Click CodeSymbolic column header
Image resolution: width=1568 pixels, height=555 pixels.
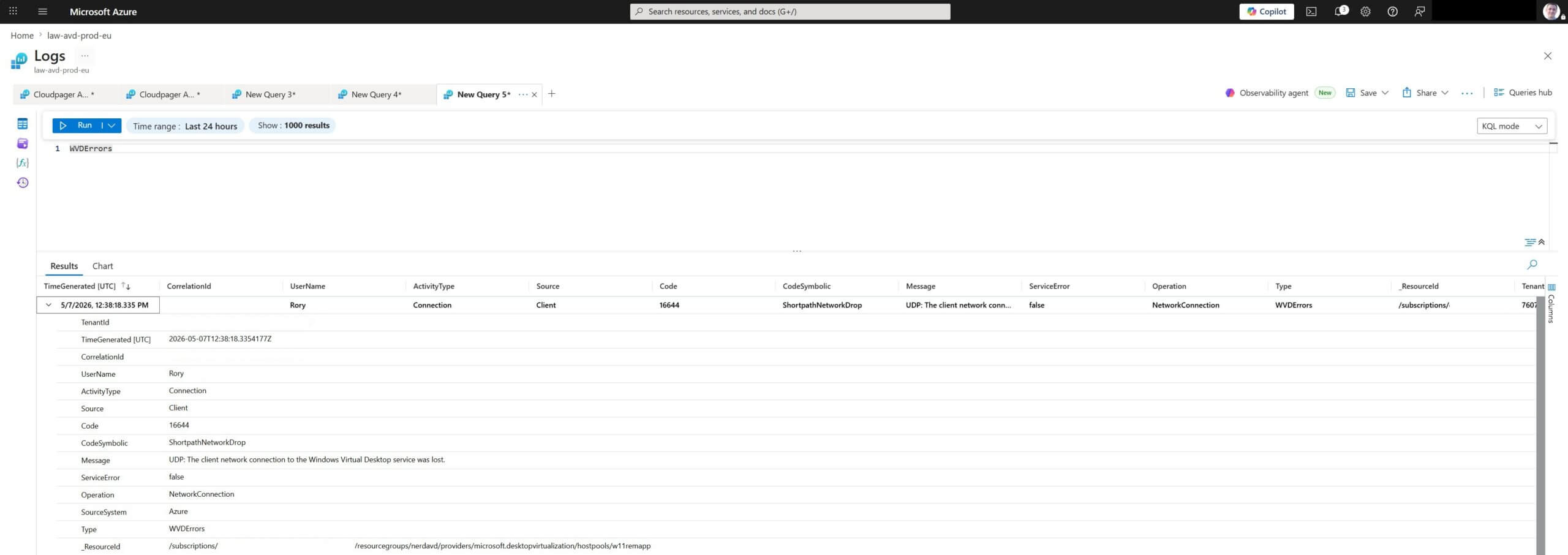point(807,286)
